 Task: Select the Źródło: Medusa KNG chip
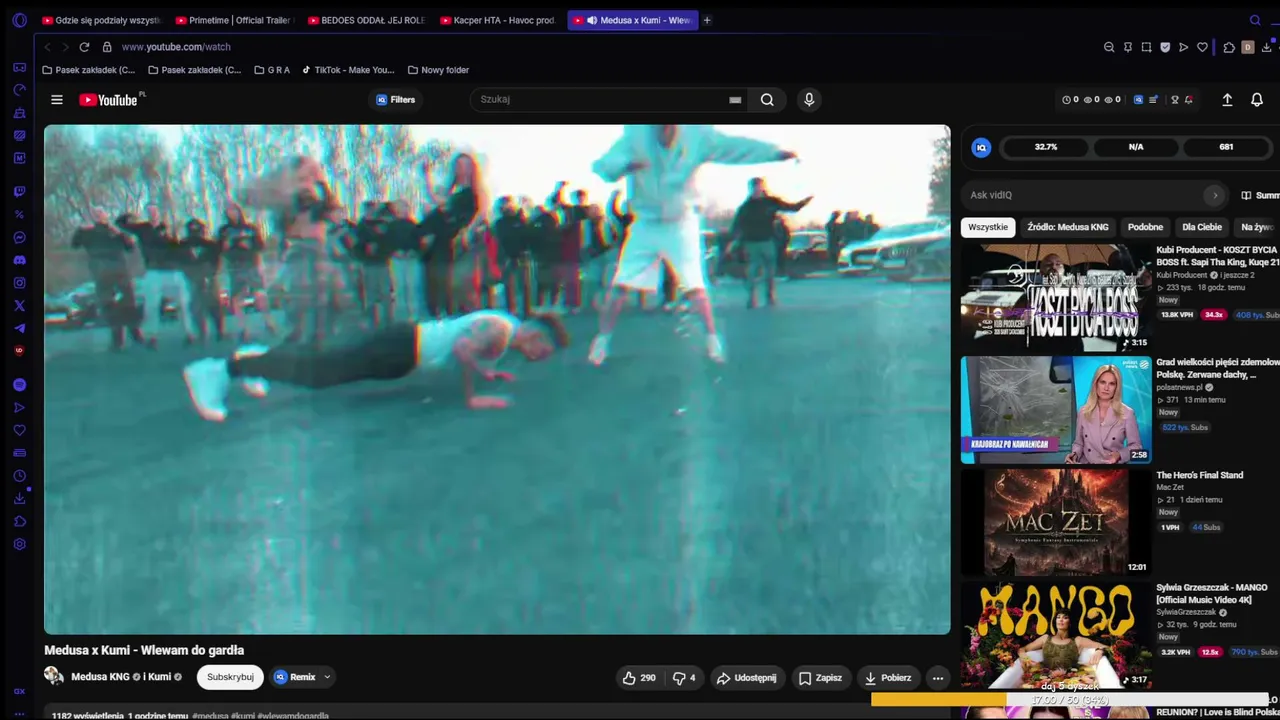point(1067,227)
